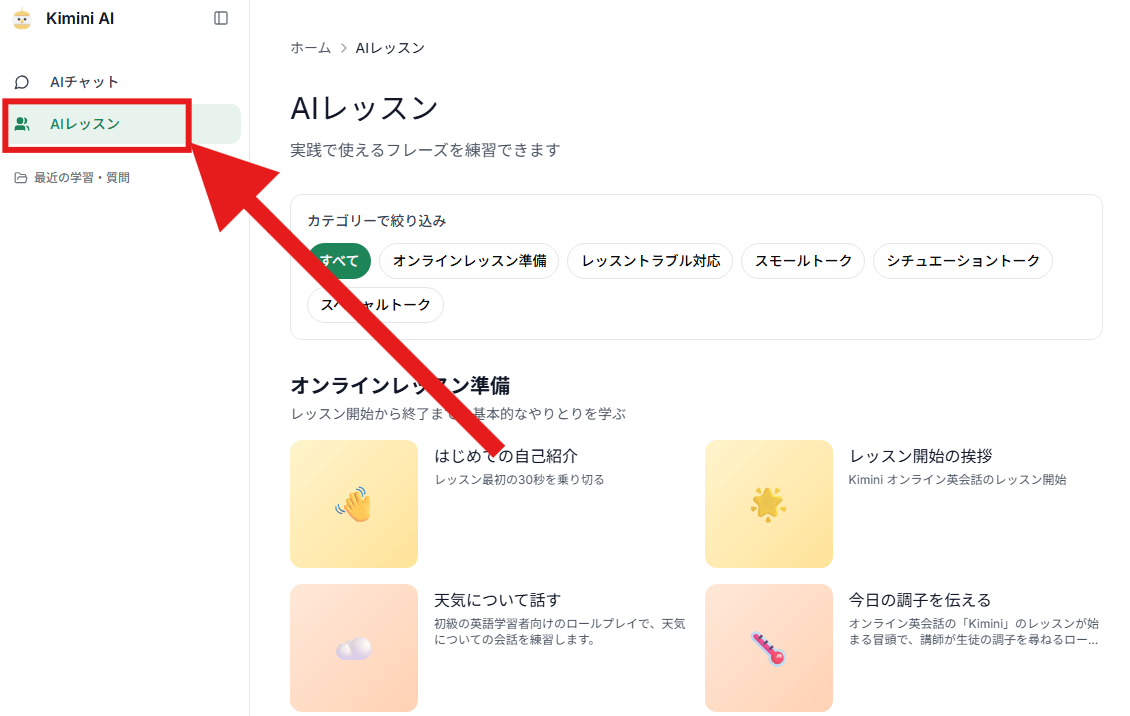Open the waving hand lesson thumbnail
This screenshot has width=1130, height=716.
coord(353,504)
